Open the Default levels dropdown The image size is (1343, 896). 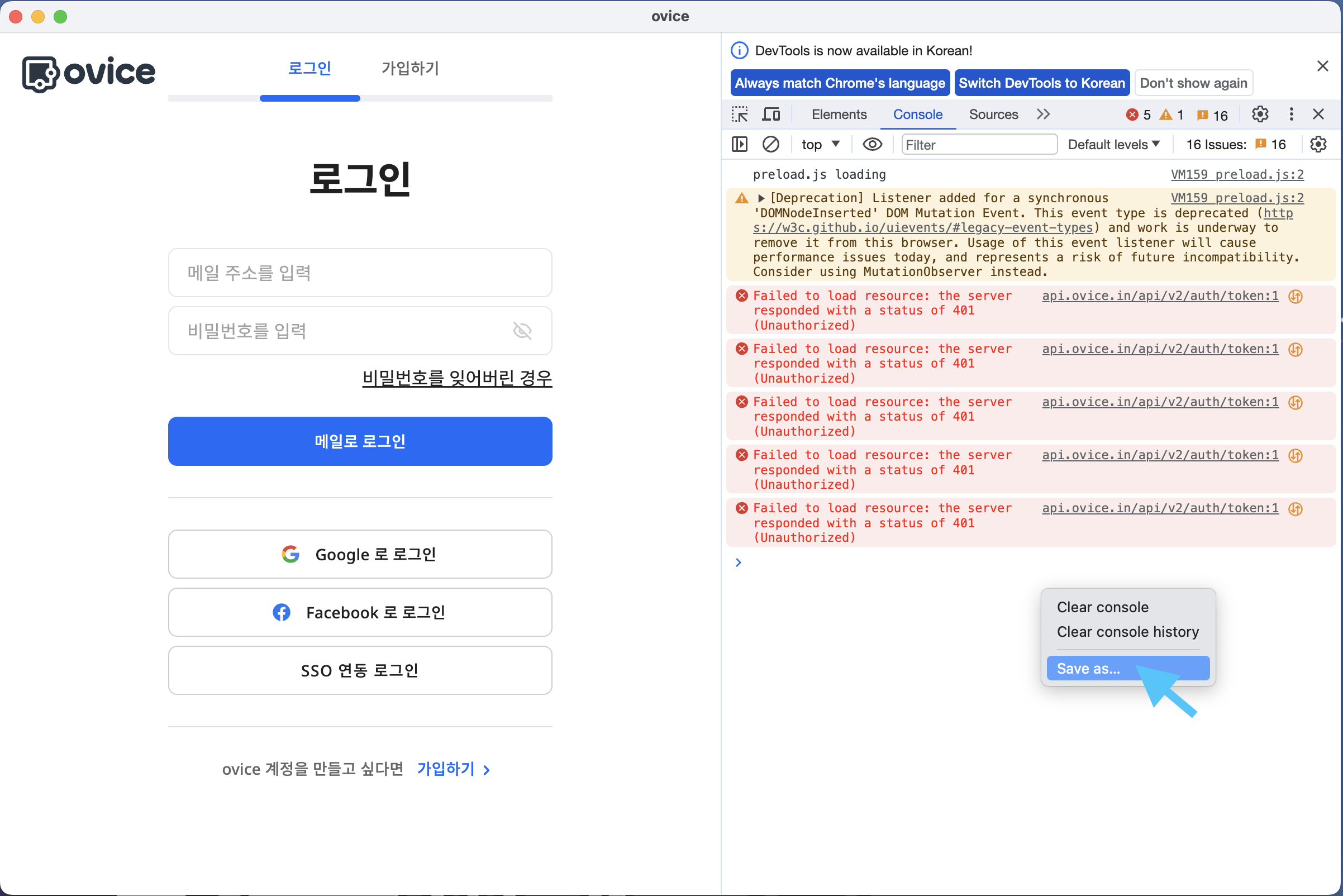(1113, 145)
